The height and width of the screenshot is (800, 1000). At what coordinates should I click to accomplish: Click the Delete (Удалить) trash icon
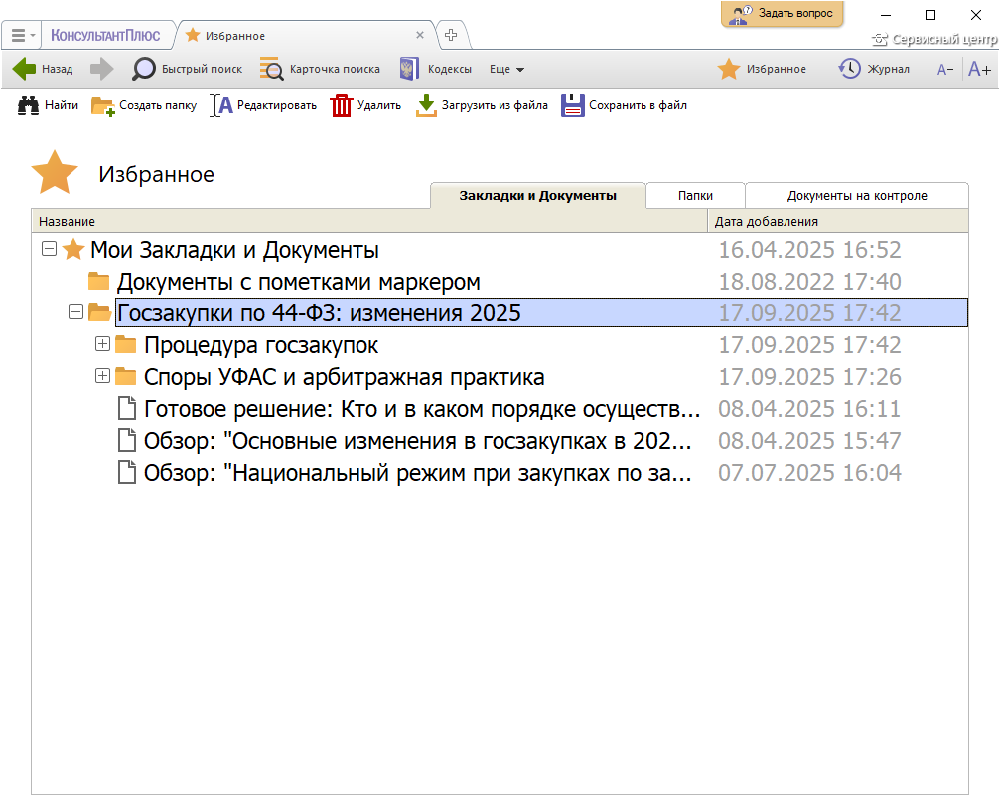pos(342,105)
